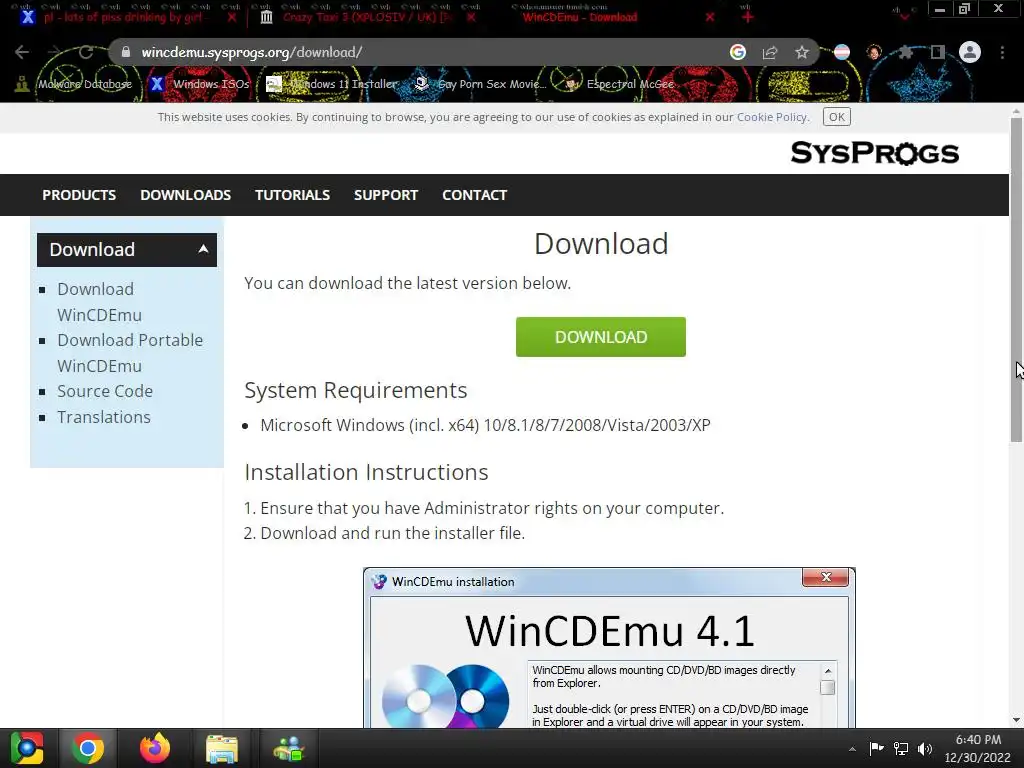Screen dimensions: 1024x768
Task: Open the TUTORIALS menu item
Action: click(292, 195)
